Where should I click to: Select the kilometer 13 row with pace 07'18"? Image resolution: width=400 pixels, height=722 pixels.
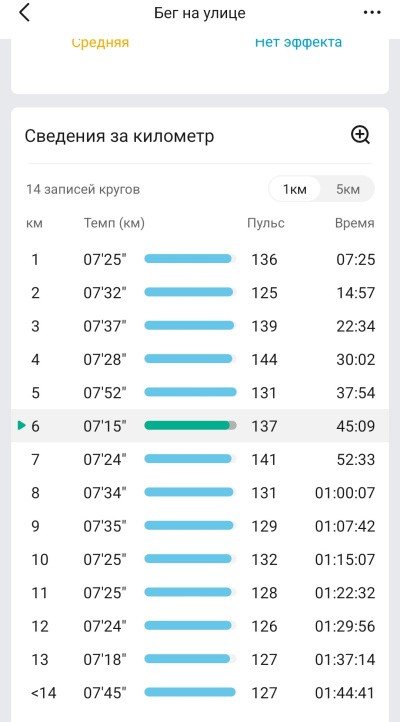tap(200, 659)
